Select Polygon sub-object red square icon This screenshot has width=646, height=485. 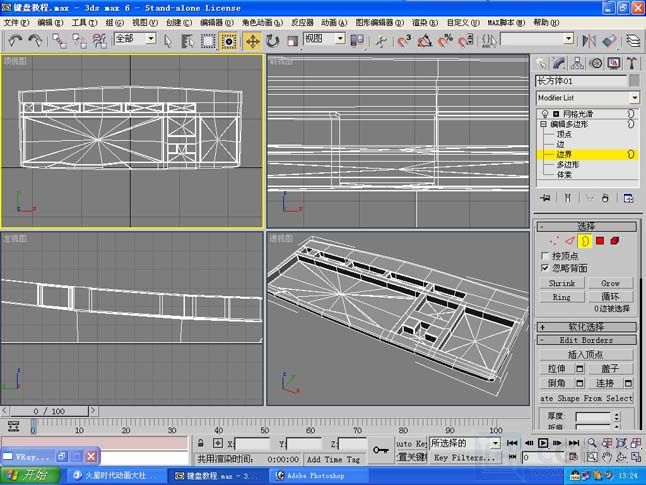(x=600, y=240)
